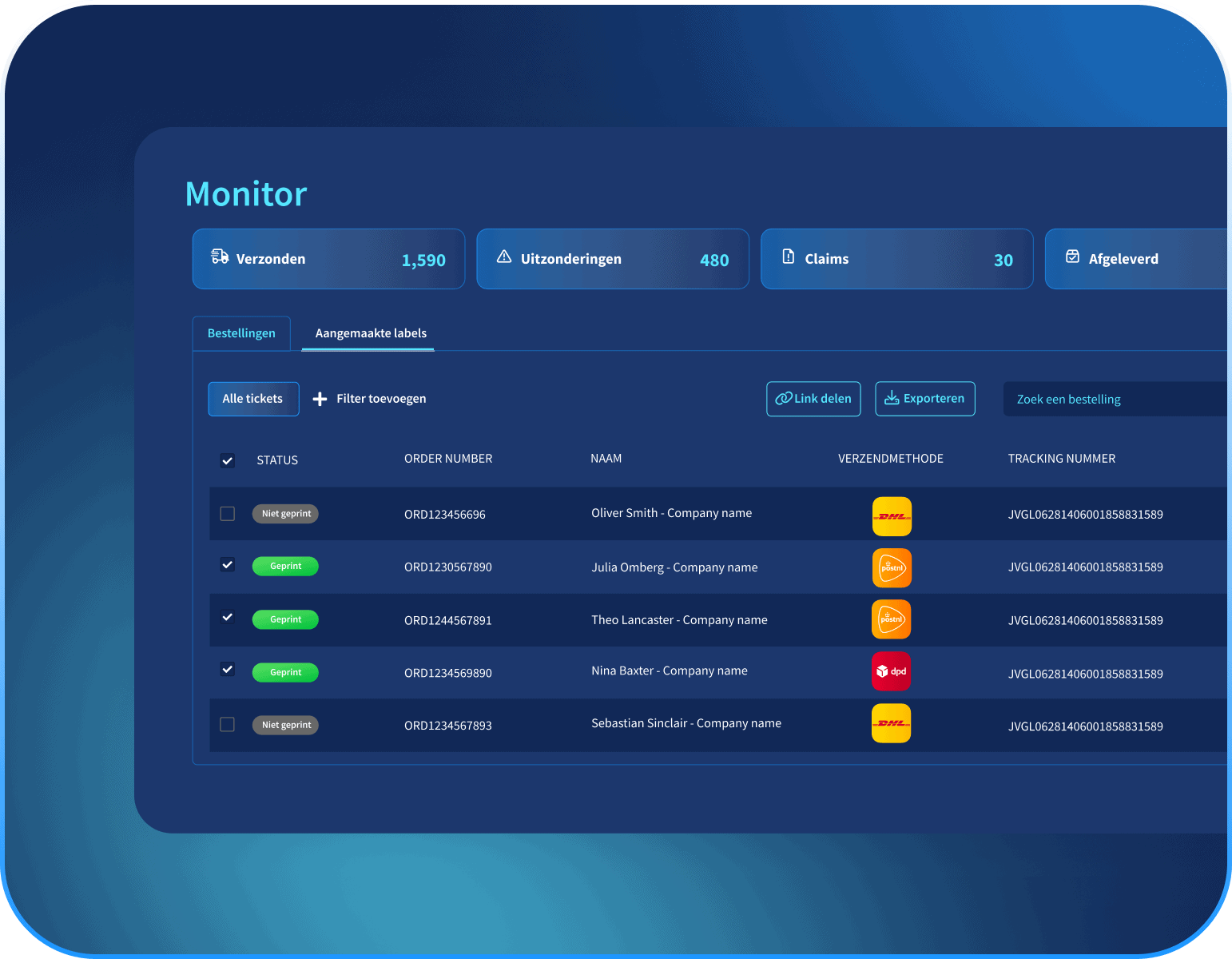Toggle the select-all checkbox beside STATUS
This screenshot has width=1232, height=959.
coord(228,460)
